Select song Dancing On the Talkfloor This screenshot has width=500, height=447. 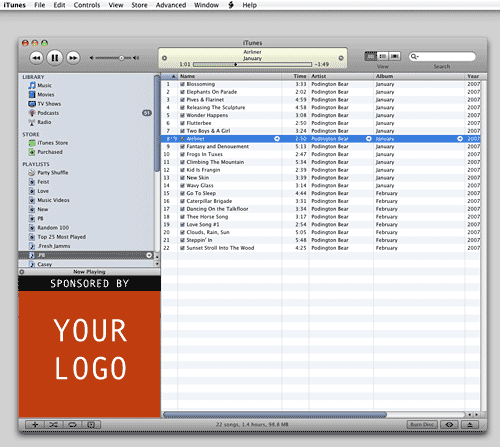(x=217, y=209)
